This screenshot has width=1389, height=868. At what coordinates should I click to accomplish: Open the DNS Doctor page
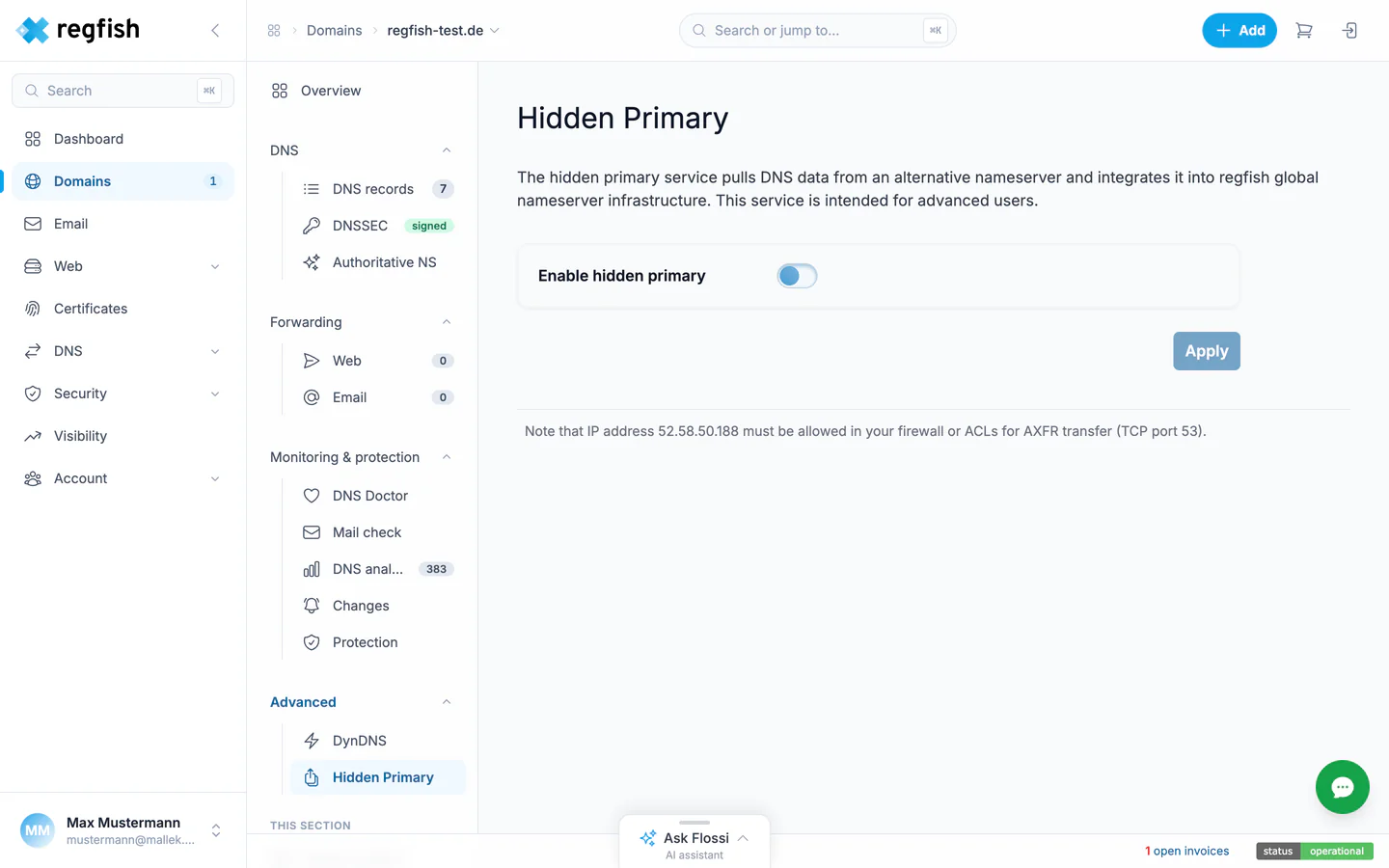click(378, 496)
